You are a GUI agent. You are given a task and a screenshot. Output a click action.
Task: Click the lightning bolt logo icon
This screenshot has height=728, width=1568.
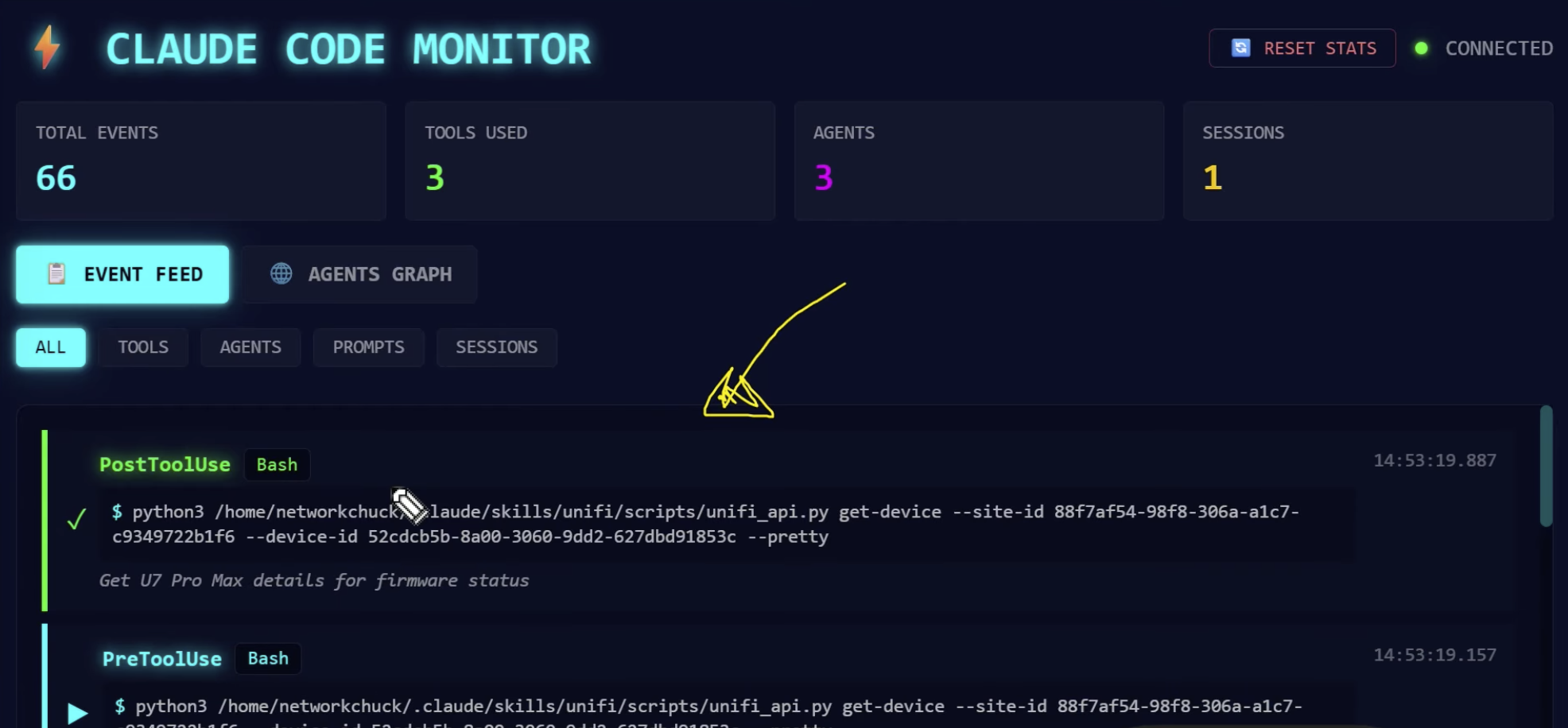[47, 47]
